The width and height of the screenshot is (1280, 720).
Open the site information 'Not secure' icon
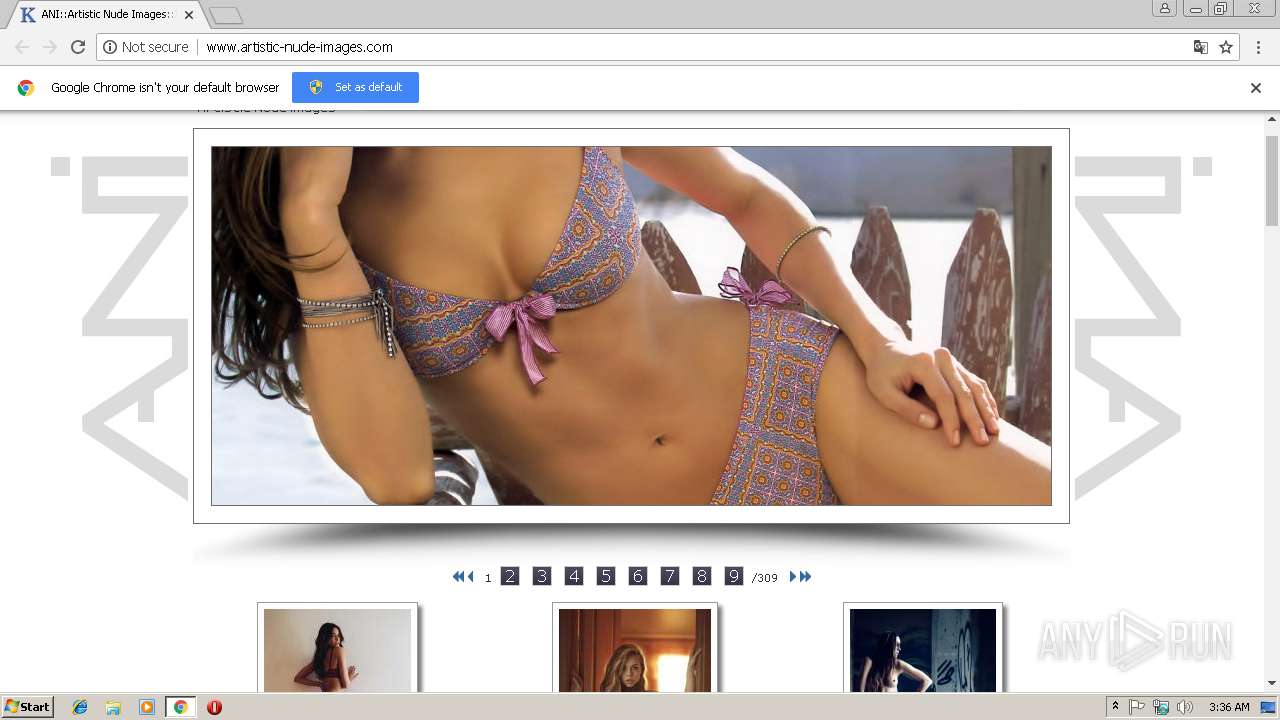tap(110, 47)
